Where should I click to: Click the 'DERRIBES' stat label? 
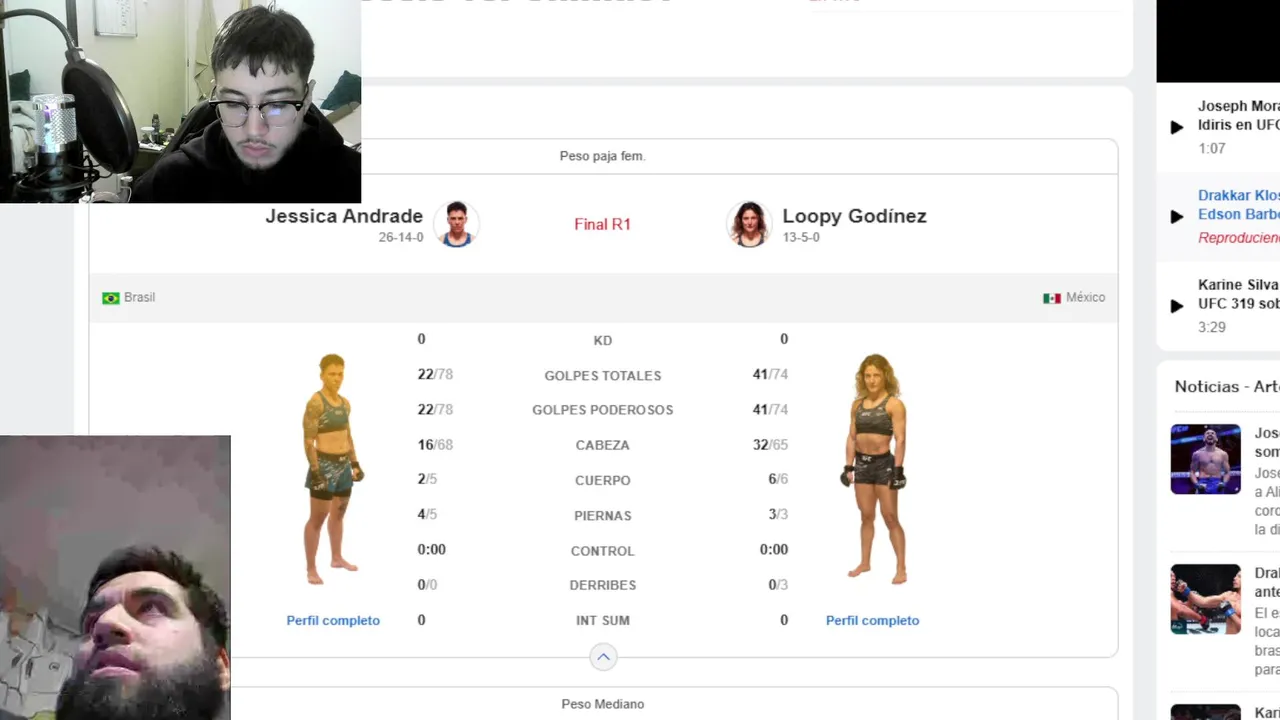tap(602, 585)
